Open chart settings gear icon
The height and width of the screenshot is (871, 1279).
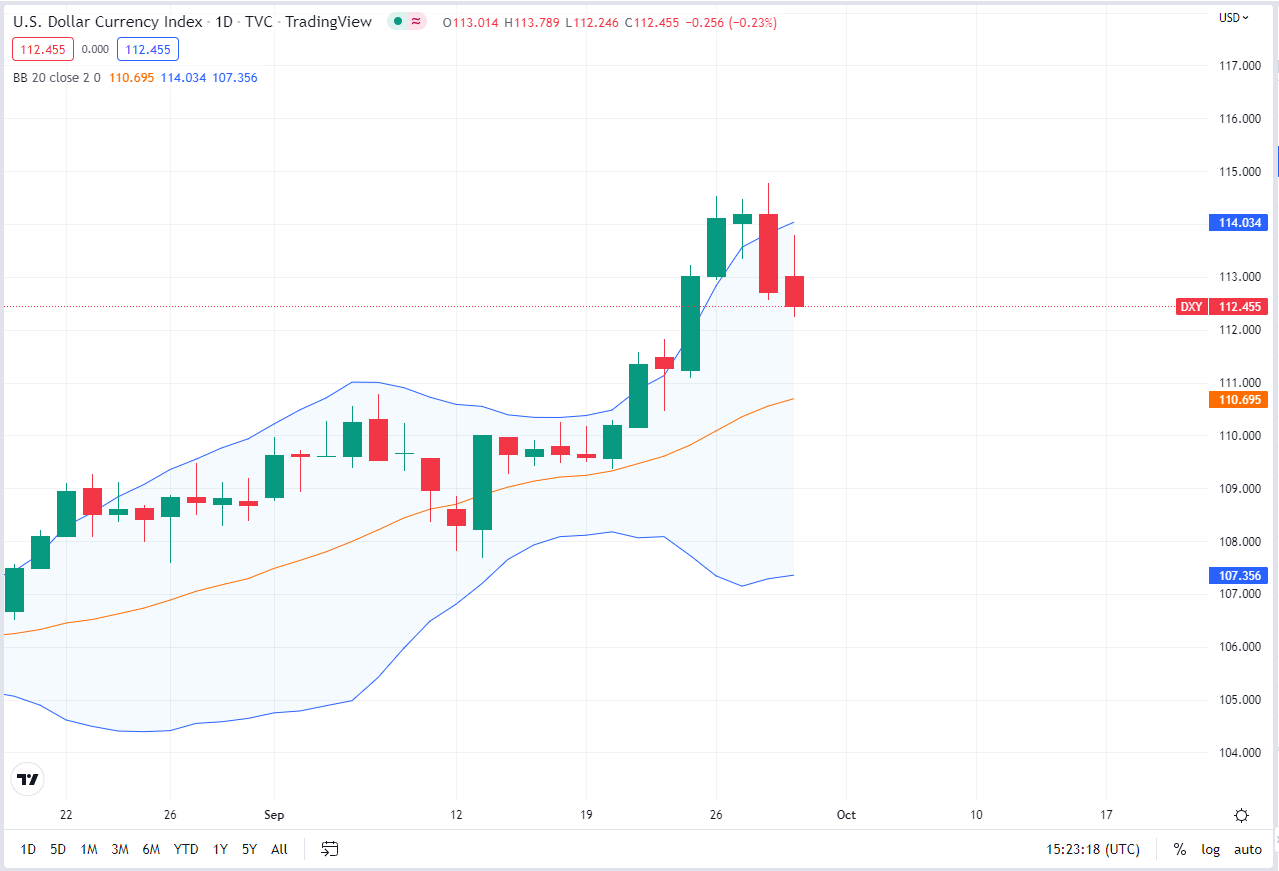tap(1241, 815)
